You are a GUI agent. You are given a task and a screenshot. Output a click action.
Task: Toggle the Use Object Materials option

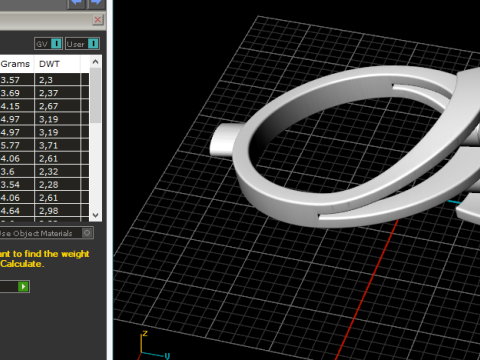coord(87,233)
